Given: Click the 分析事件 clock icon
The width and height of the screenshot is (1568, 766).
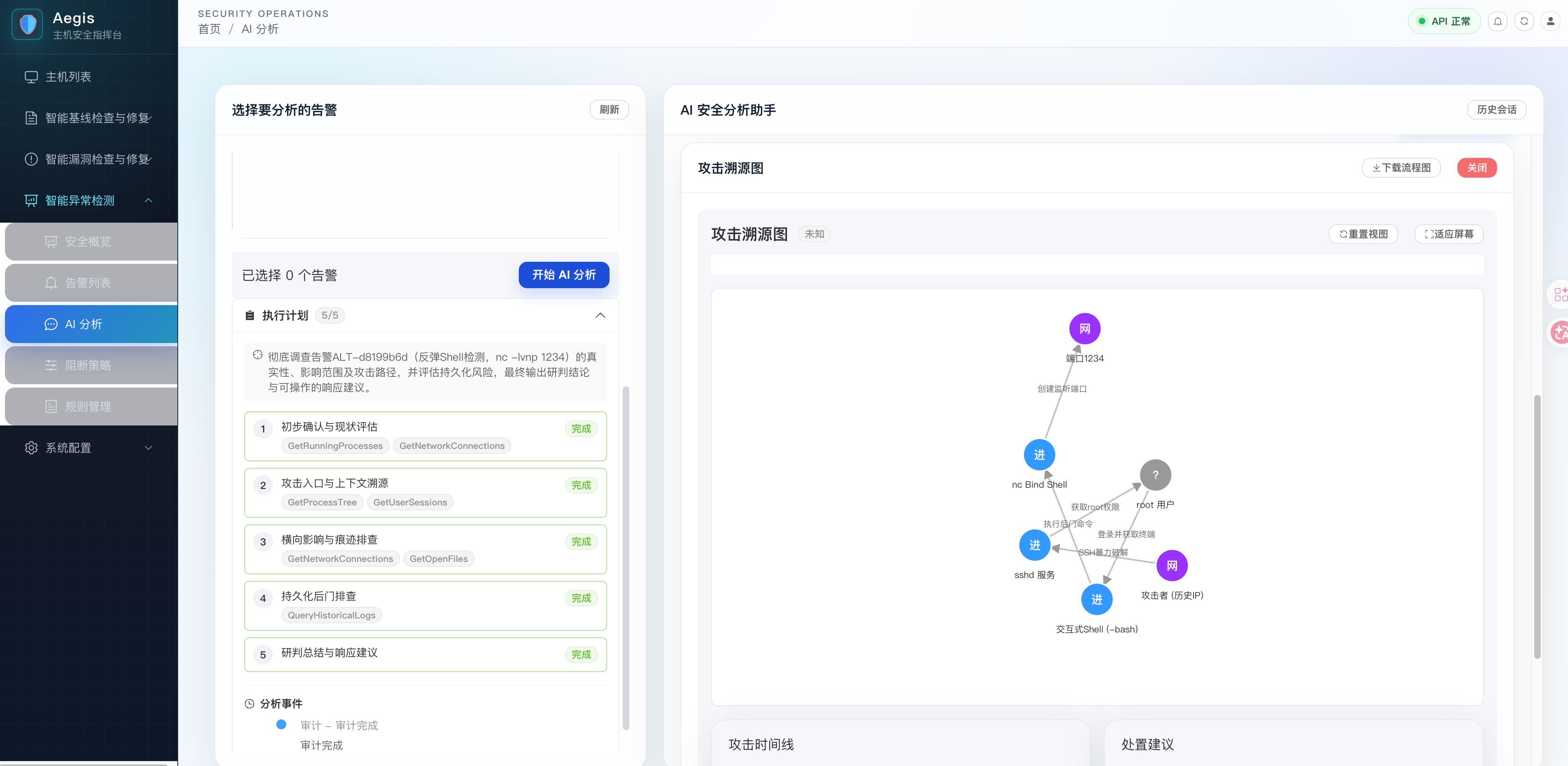Looking at the screenshot, I should click(x=250, y=704).
